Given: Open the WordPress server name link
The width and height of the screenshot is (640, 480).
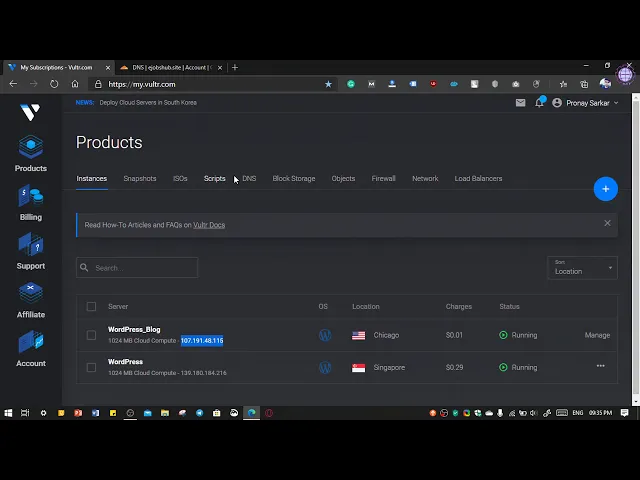Looking at the screenshot, I should pyautogui.click(x=125, y=362).
